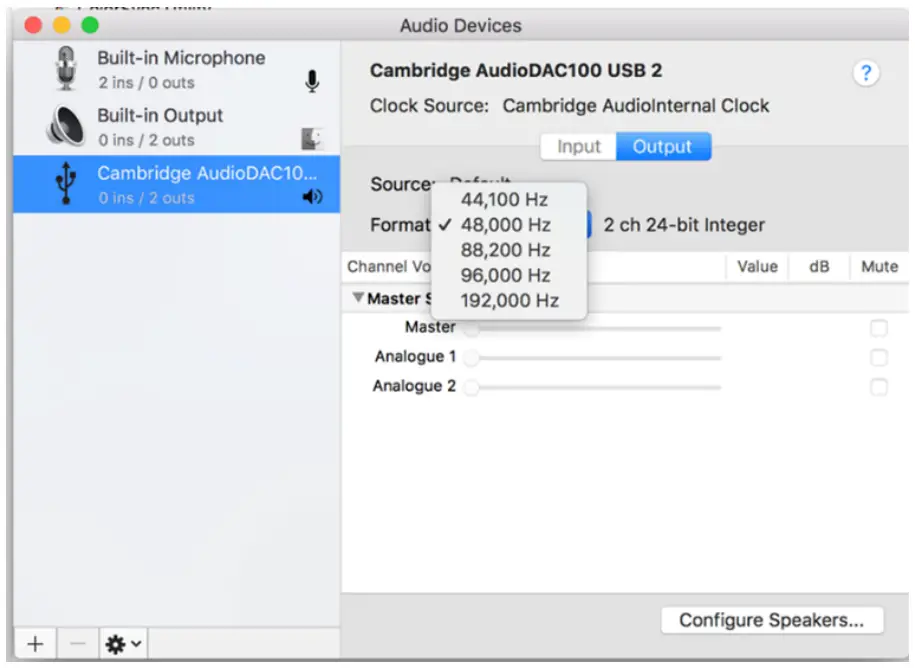Click the Built-in Output speaker icon
The height and width of the screenshot is (668, 915).
66,127
